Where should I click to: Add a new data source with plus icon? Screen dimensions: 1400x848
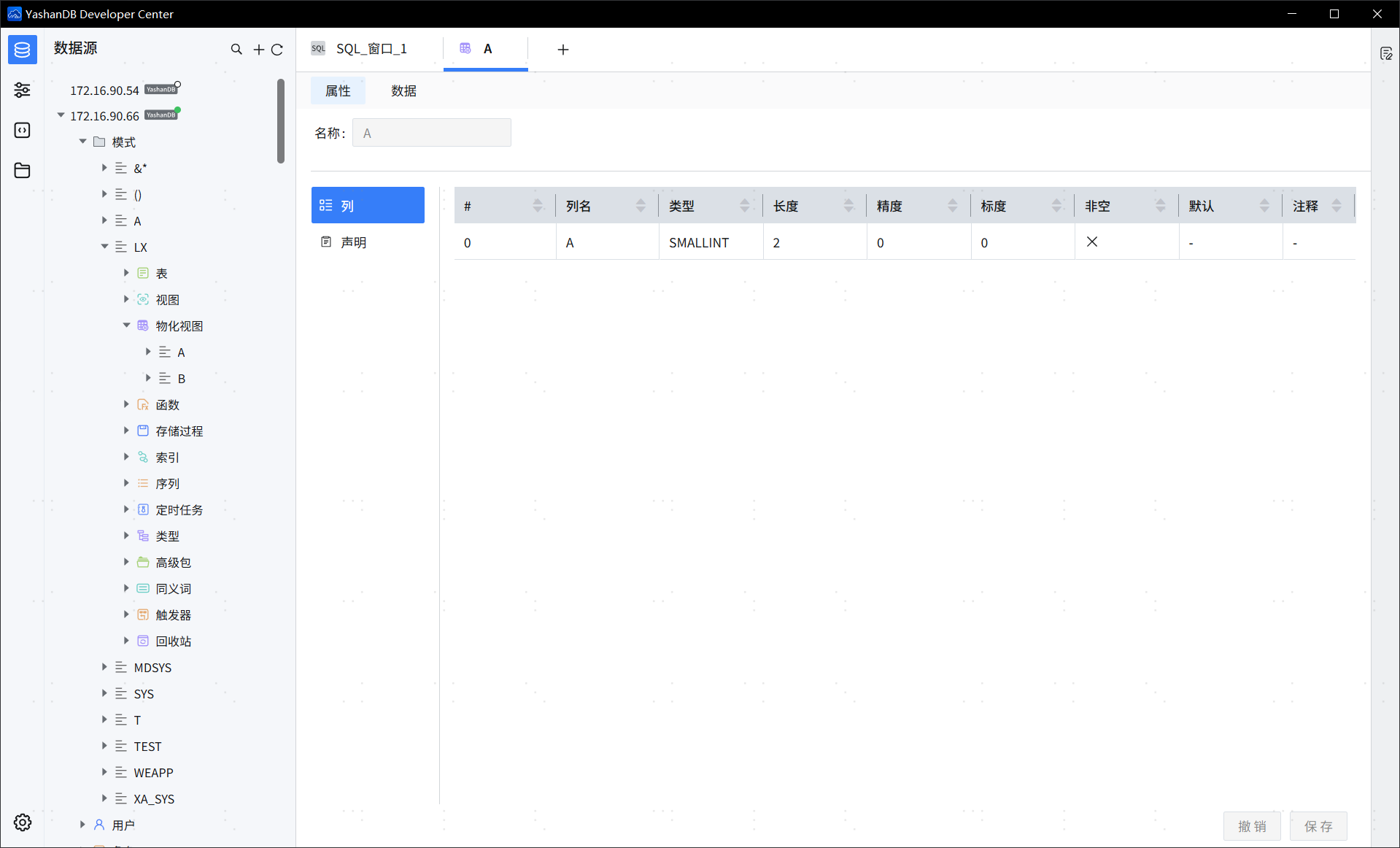(x=258, y=50)
